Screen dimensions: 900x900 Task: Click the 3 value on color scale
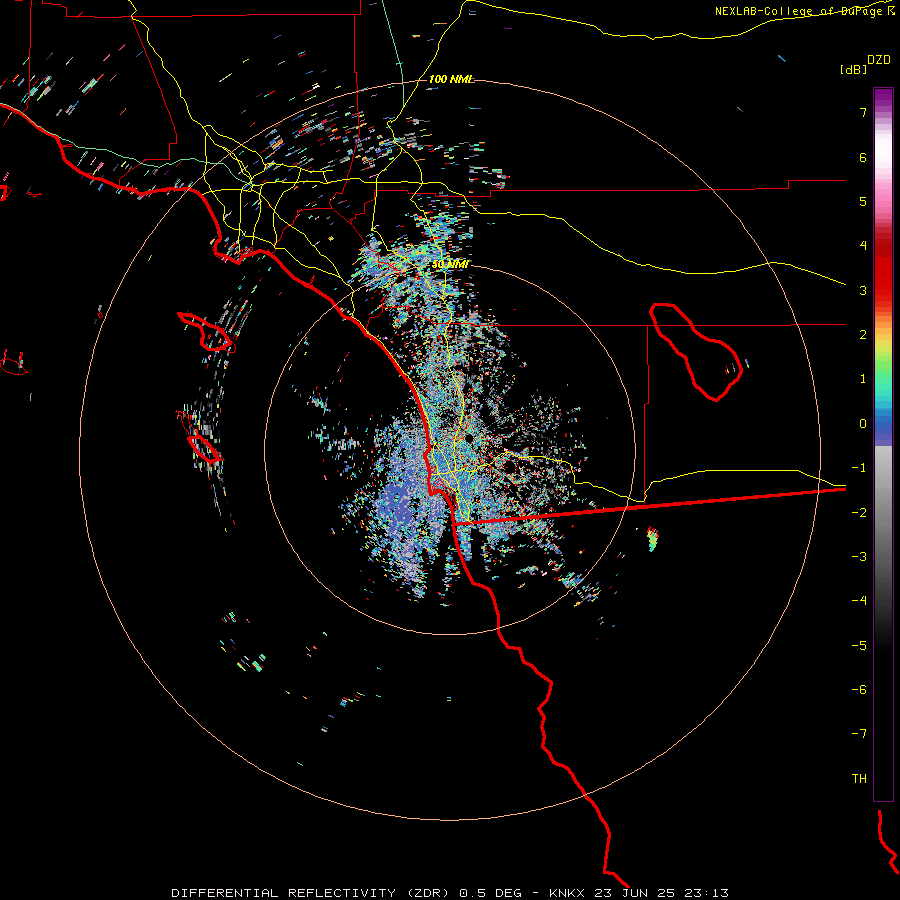click(x=863, y=290)
